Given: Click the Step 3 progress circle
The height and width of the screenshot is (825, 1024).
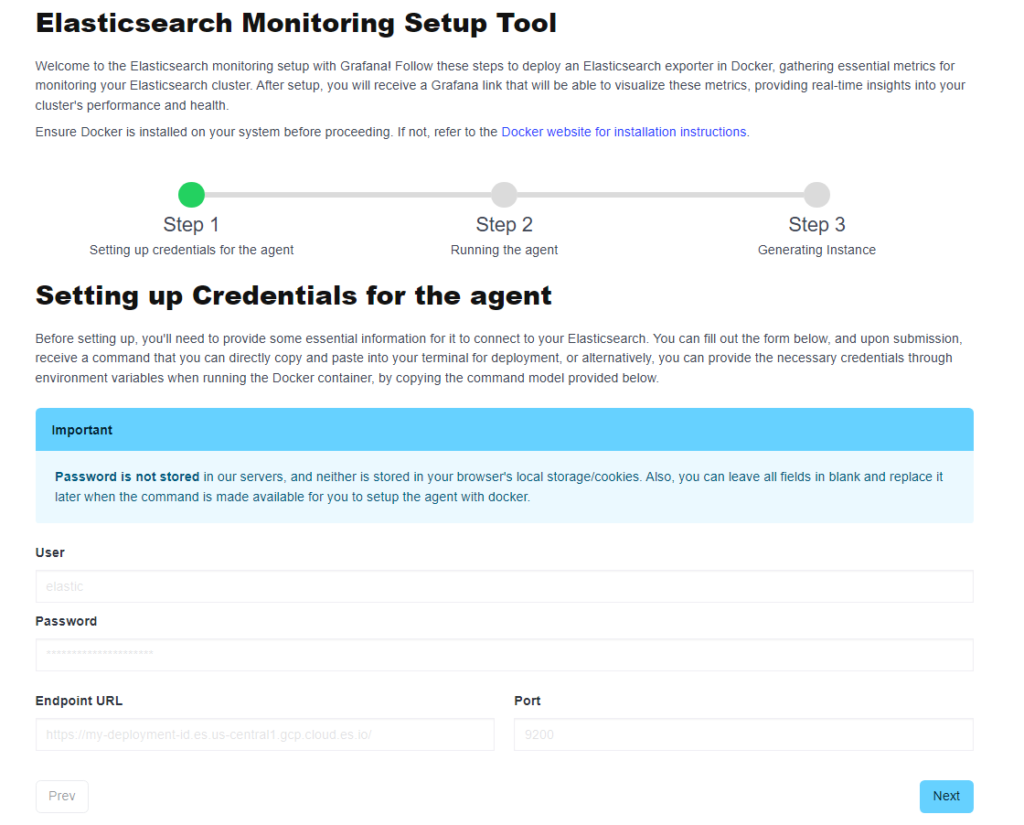Looking at the screenshot, I should 816,194.
